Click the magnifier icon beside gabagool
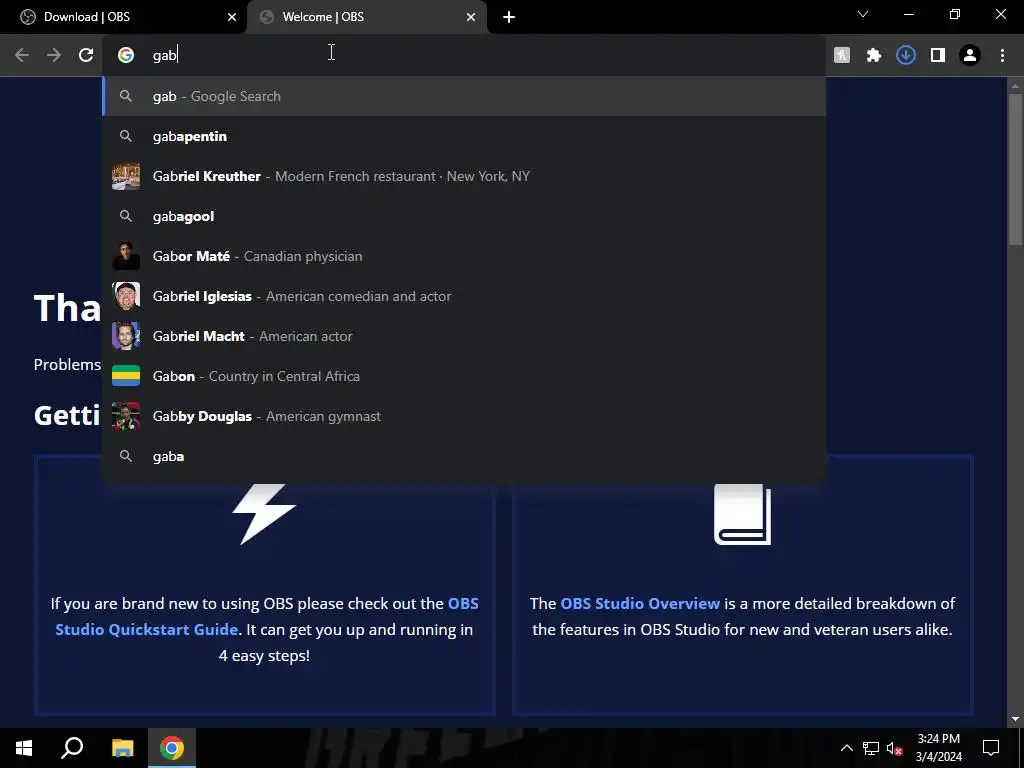1024x768 pixels. tap(126, 216)
